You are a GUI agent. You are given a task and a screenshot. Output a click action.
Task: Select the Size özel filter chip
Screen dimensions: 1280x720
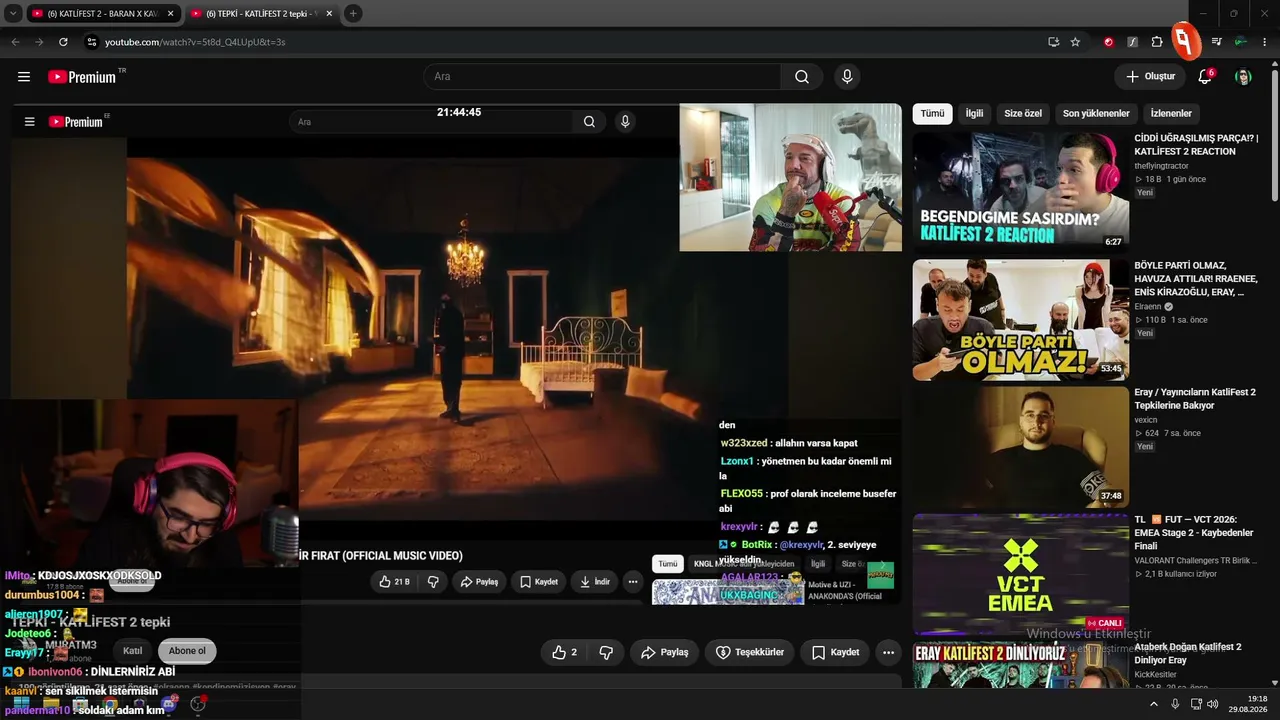tap(1023, 114)
